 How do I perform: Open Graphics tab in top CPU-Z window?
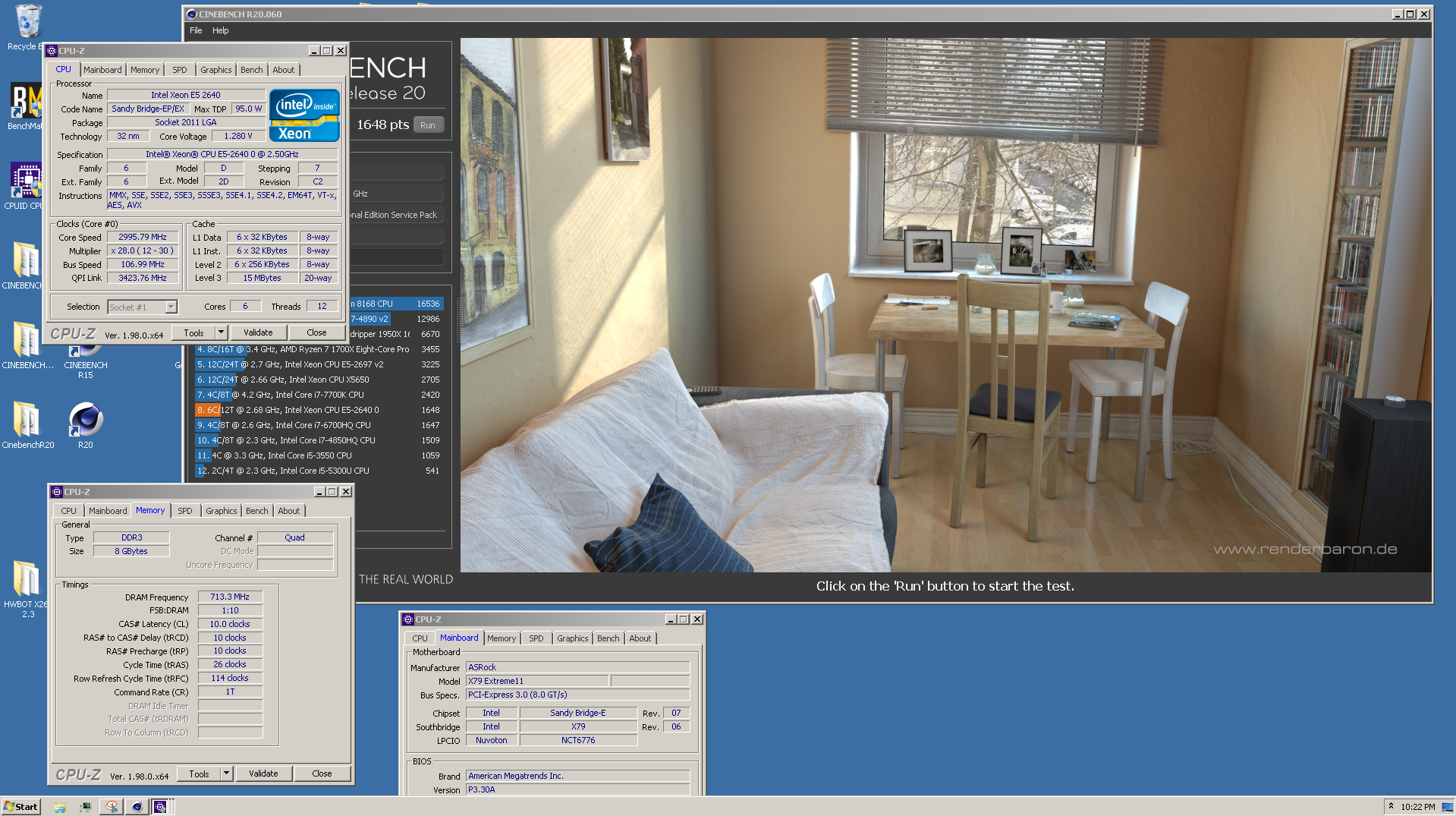tap(216, 70)
